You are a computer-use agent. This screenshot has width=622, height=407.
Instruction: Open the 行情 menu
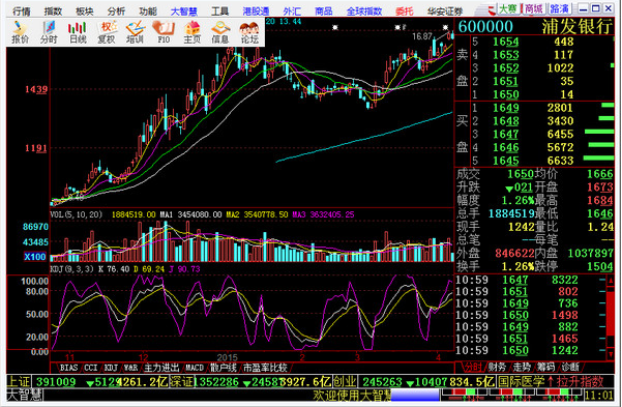pos(22,11)
